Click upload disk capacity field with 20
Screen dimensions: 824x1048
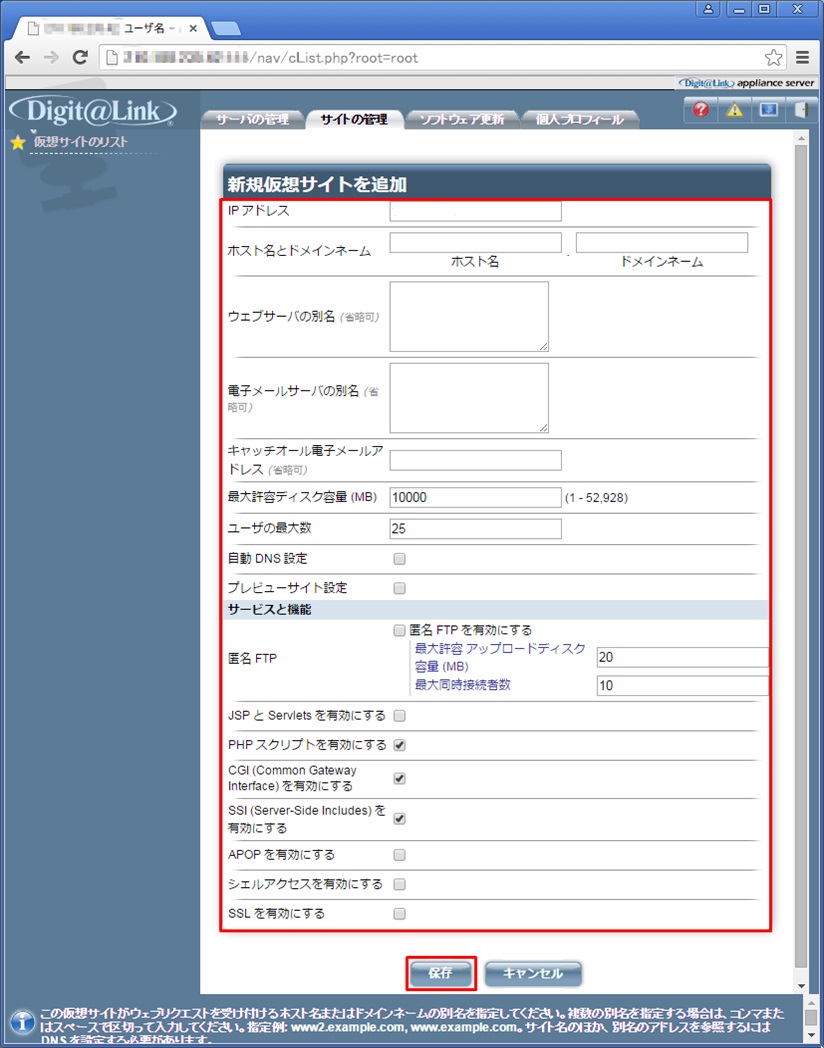(682, 657)
